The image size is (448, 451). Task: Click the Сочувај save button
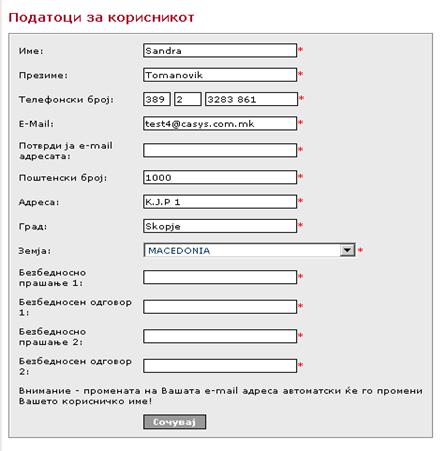(174, 422)
